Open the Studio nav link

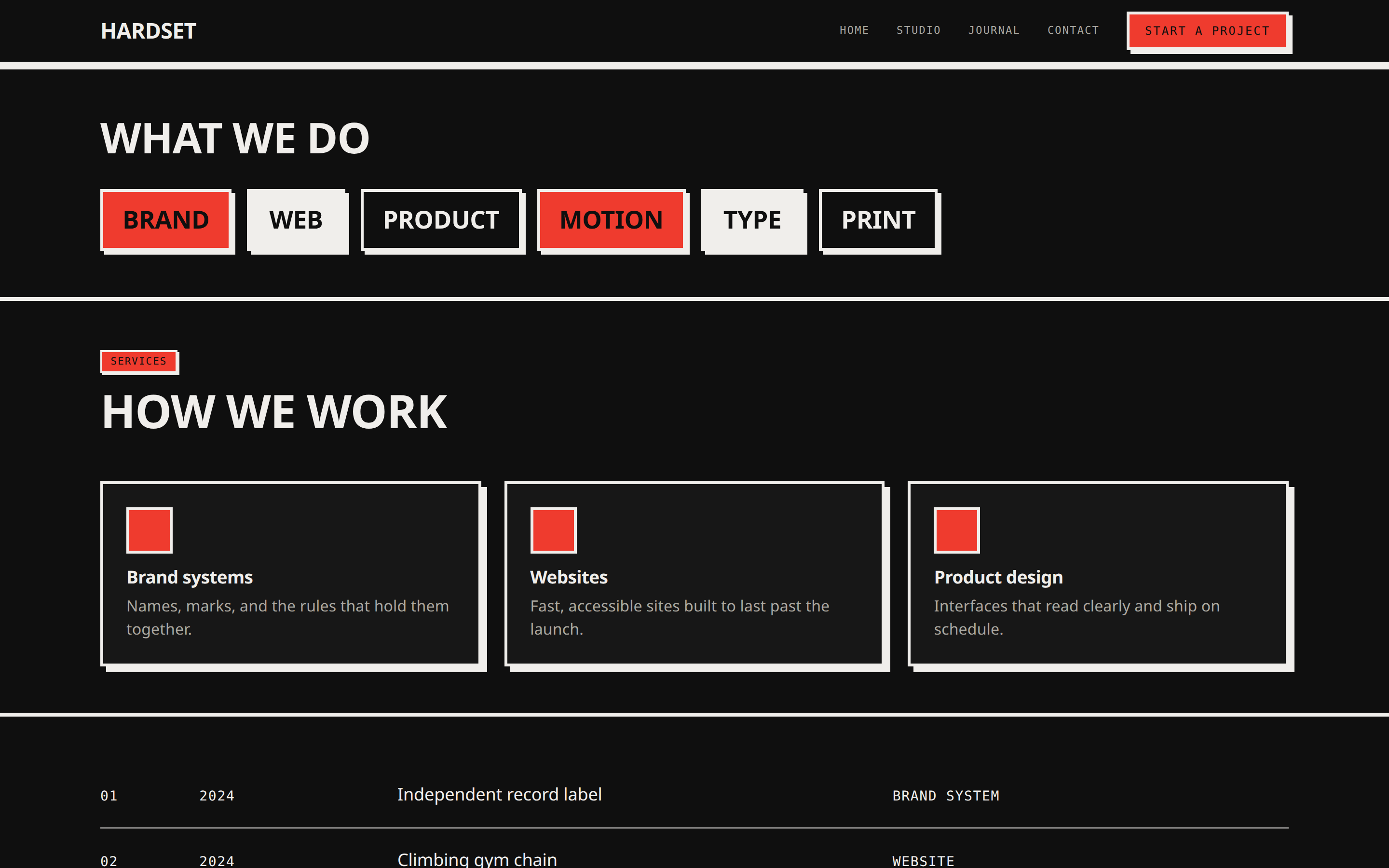pyautogui.click(x=918, y=30)
